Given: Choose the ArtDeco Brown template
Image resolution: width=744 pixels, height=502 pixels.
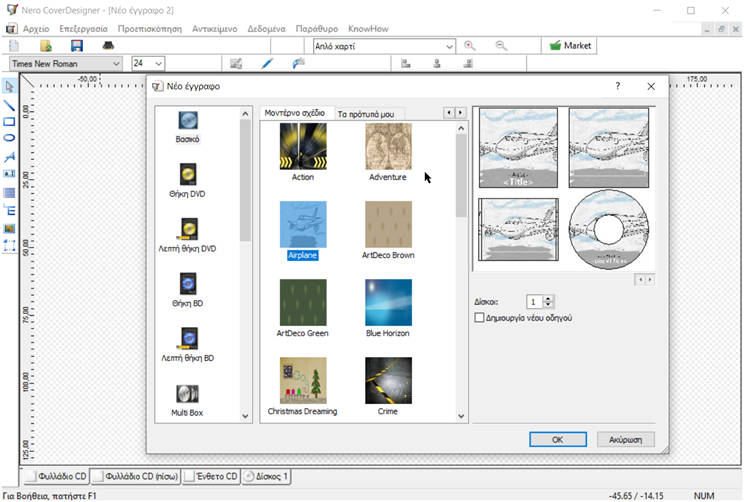Looking at the screenshot, I should [x=388, y=224].
